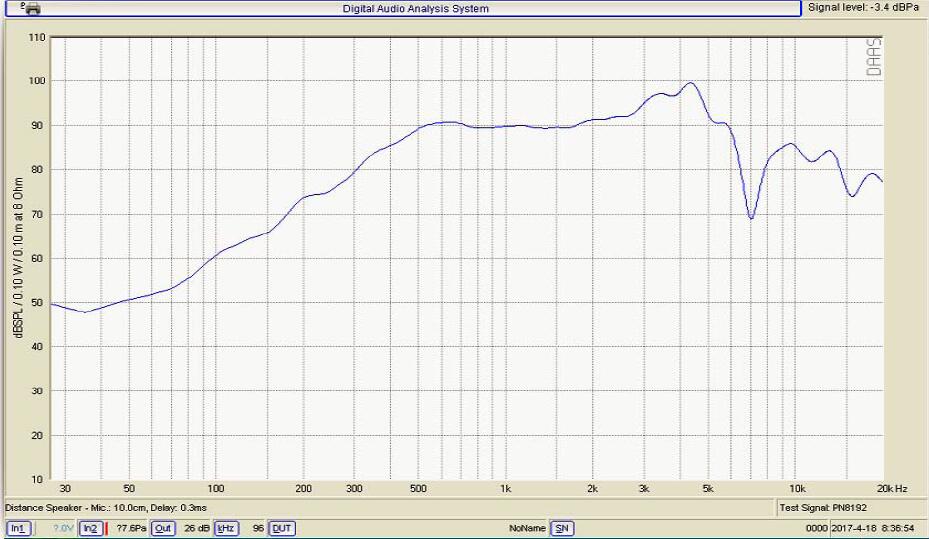The image size is (929, 539).
Task: Click the 'Distance Speaker - Mic.: 10.0cm' status text
Action: [x=76, y=508]
